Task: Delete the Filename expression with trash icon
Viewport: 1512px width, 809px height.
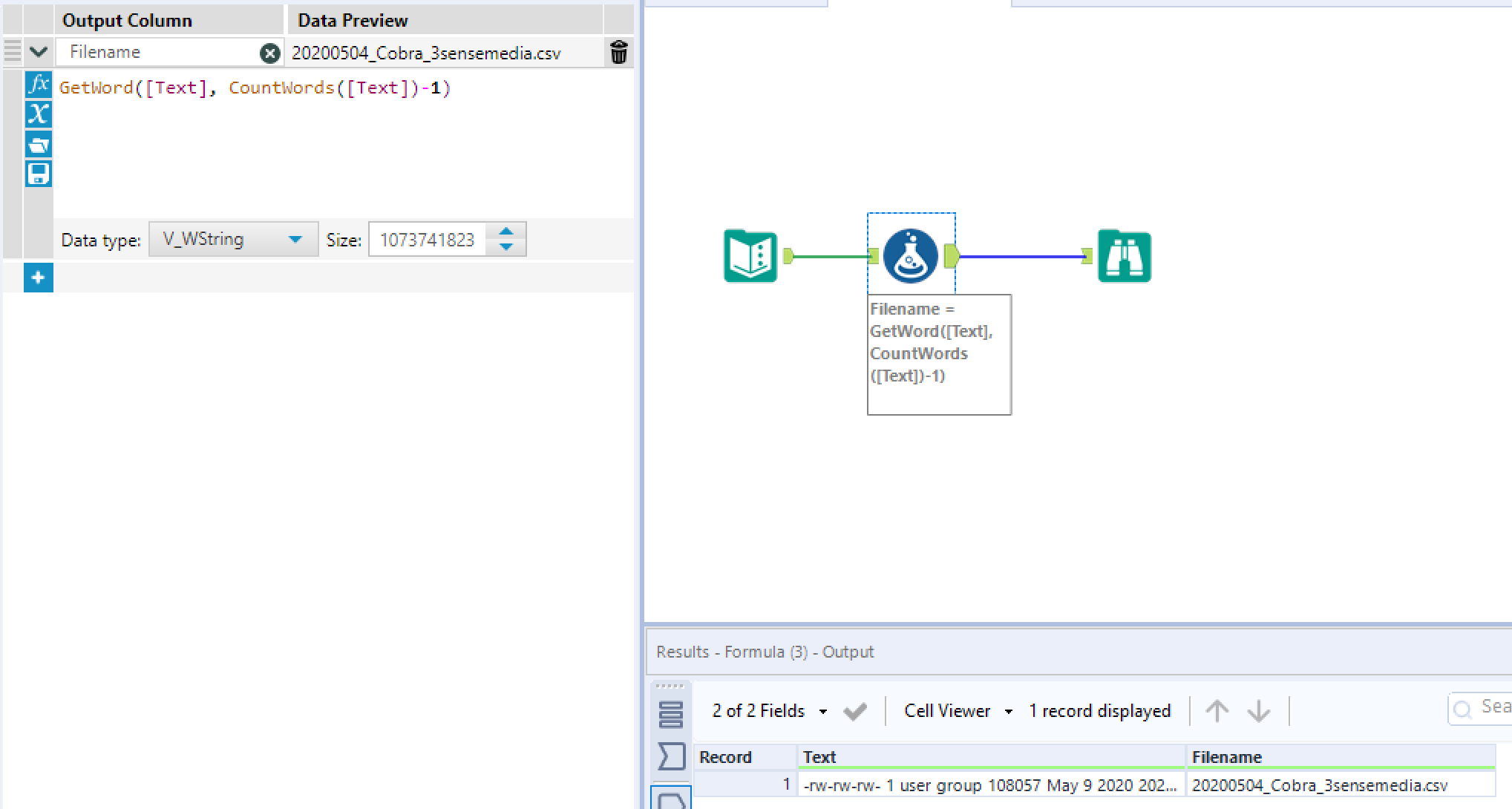Action: (x=618, y=53)
